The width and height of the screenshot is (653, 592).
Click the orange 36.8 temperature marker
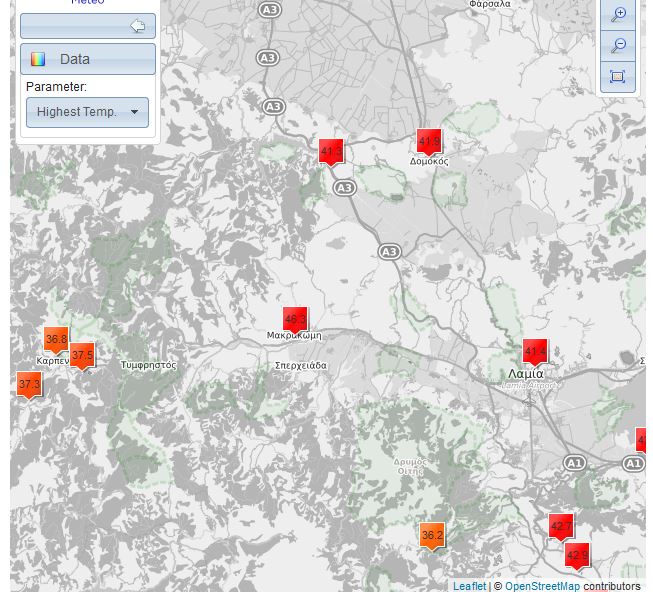click(56, 340)
